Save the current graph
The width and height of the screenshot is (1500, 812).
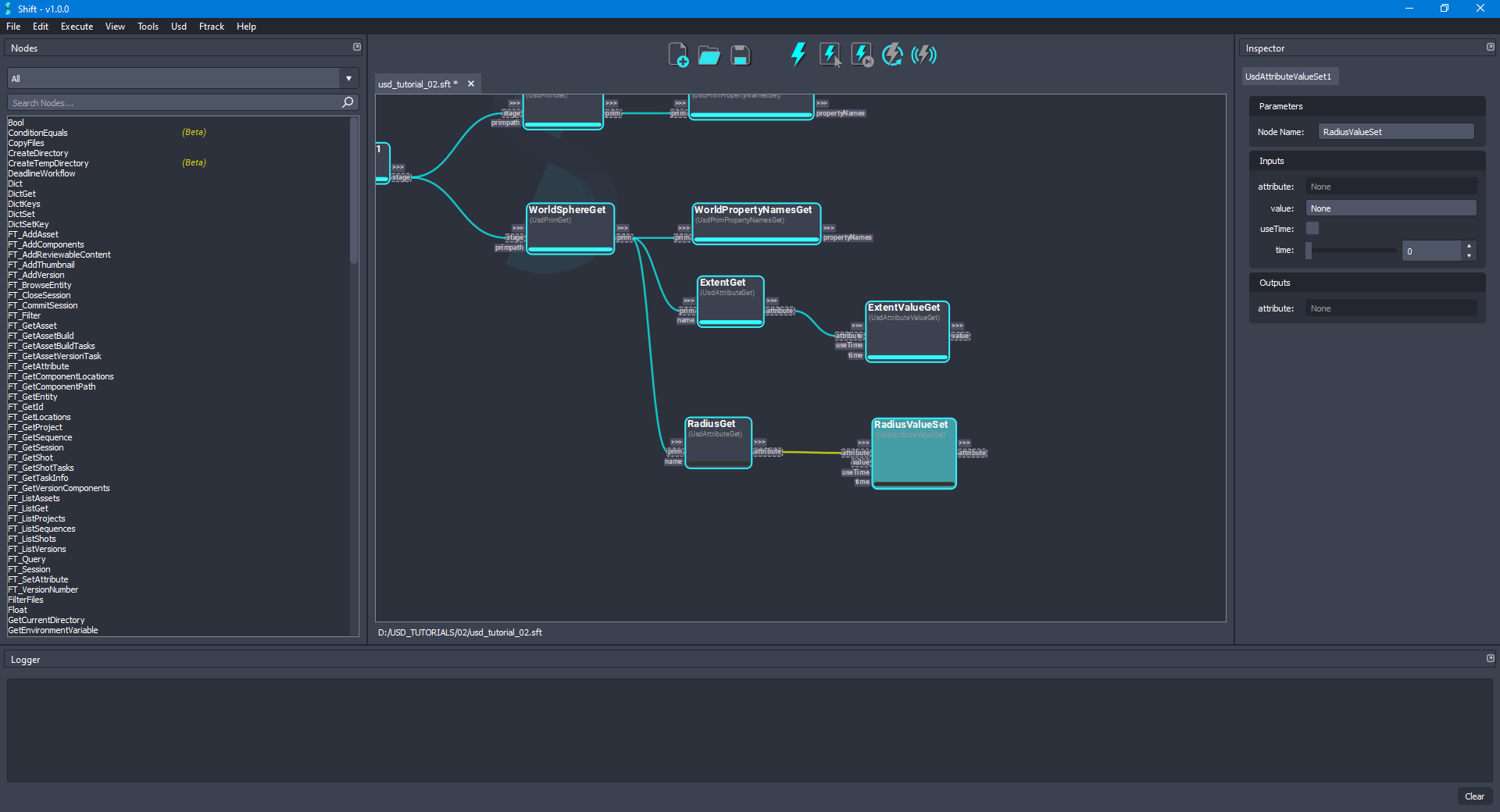[738, 55]
